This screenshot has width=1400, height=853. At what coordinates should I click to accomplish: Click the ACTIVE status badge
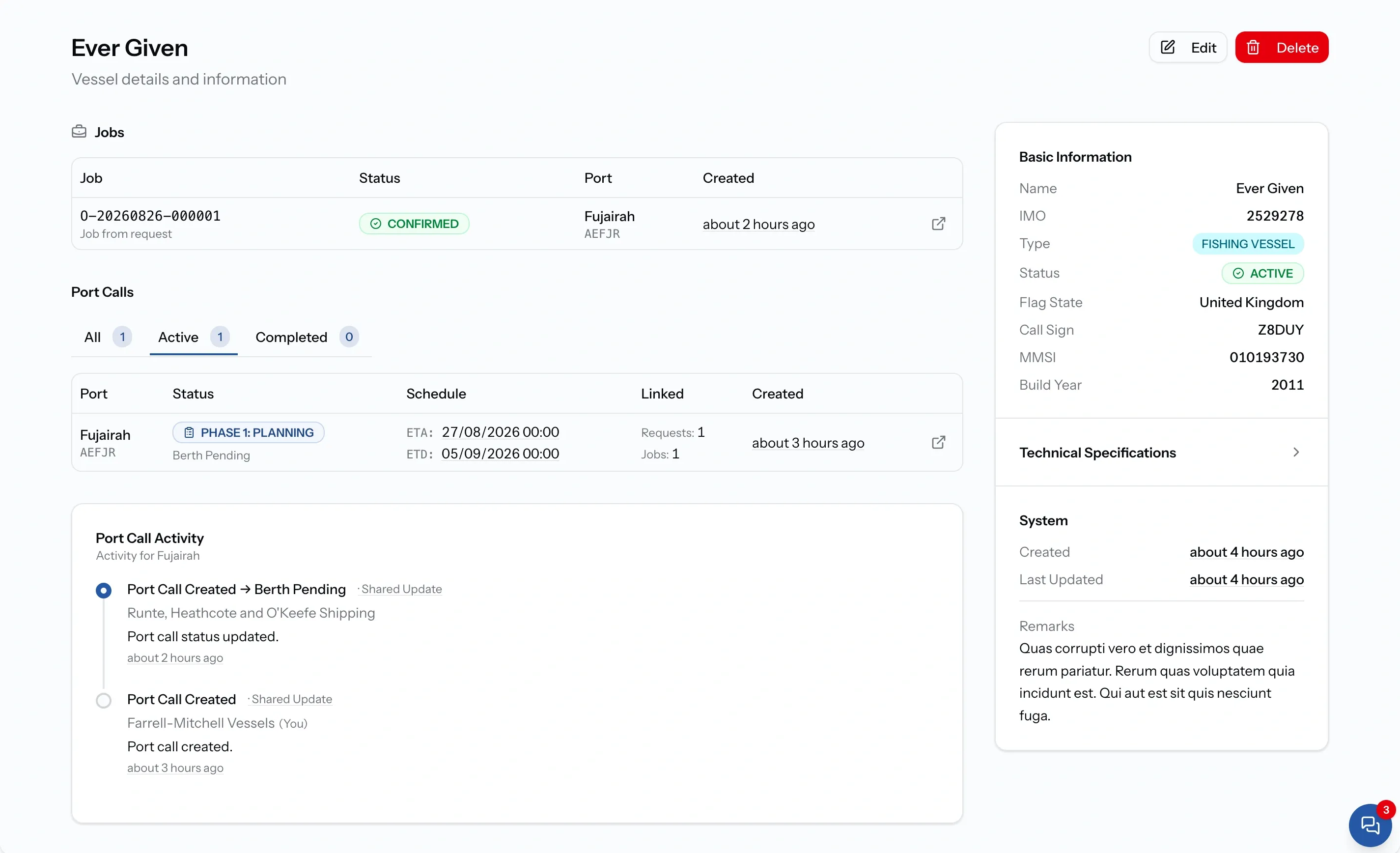tap(1262, 273)
